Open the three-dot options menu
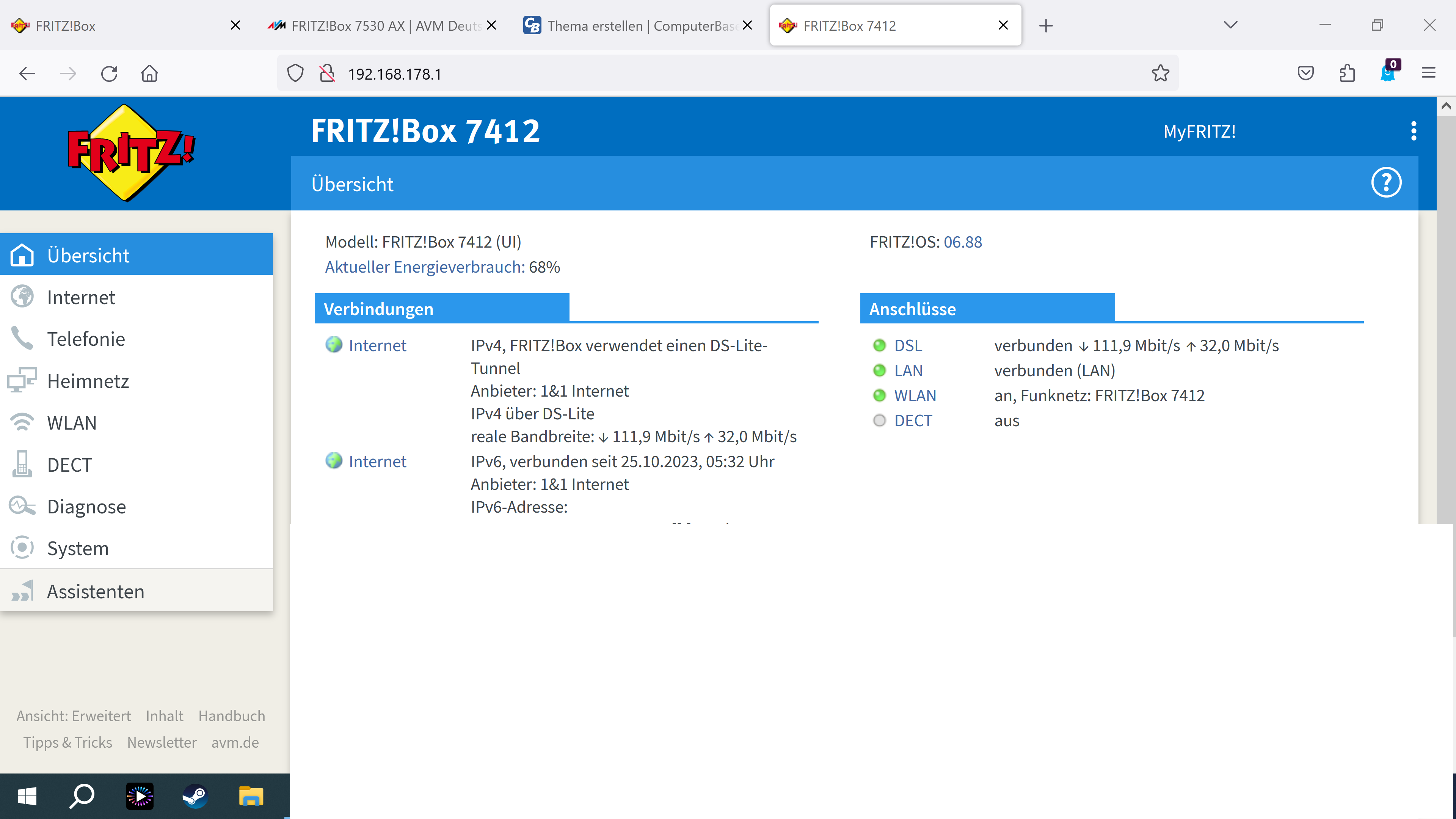This screenshot has height=819, width=1456. pyautogui.click(x=1413, y=131)
